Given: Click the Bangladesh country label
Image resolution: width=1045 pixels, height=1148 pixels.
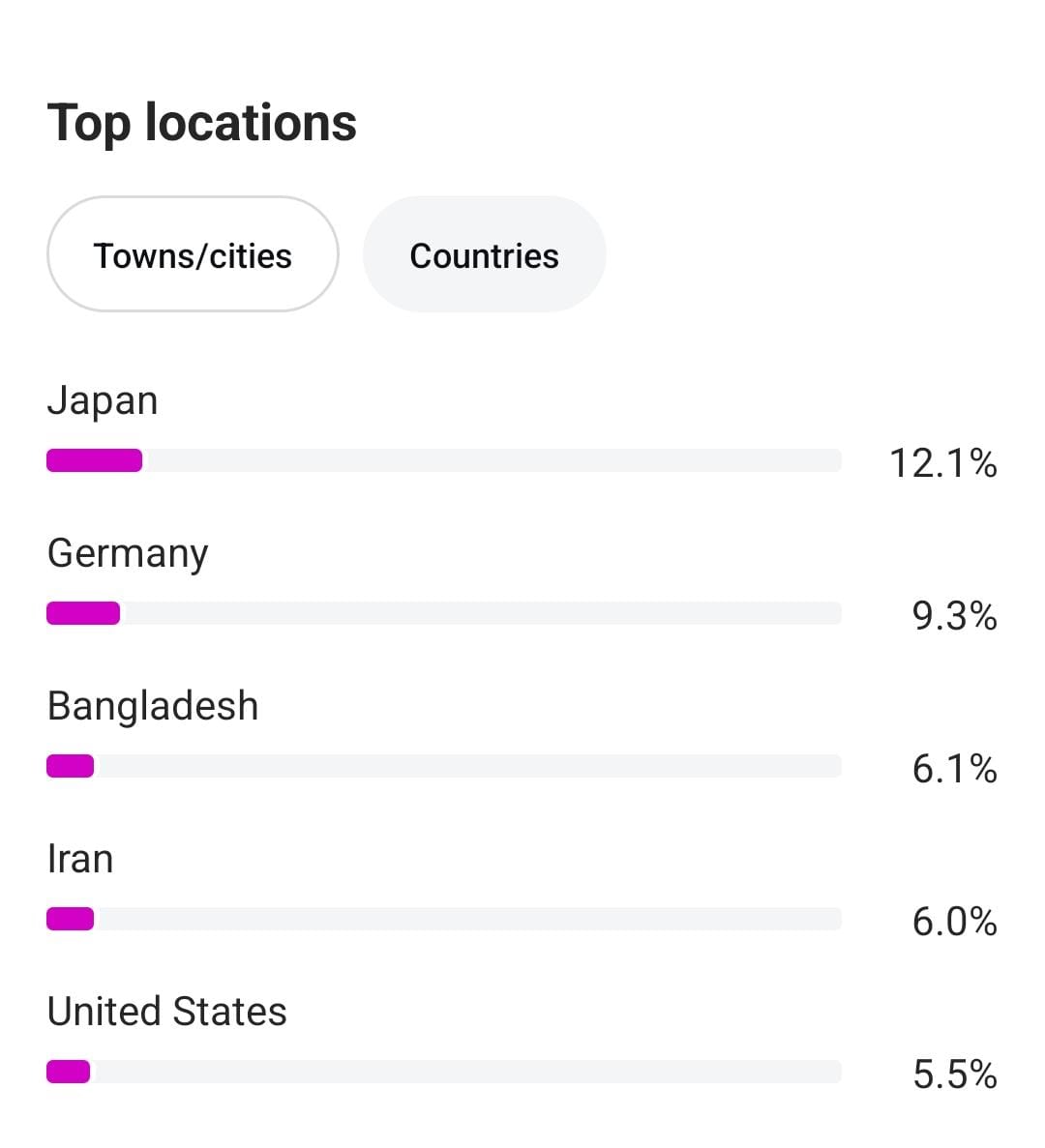Looking at the screenshot, I should tap(153, 706).
